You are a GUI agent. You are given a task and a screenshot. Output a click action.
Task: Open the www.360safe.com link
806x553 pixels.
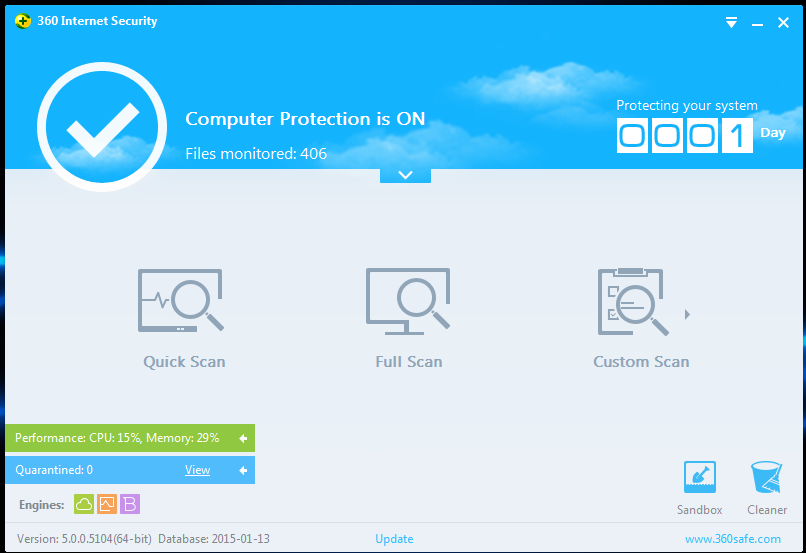(x=732, y=539)
